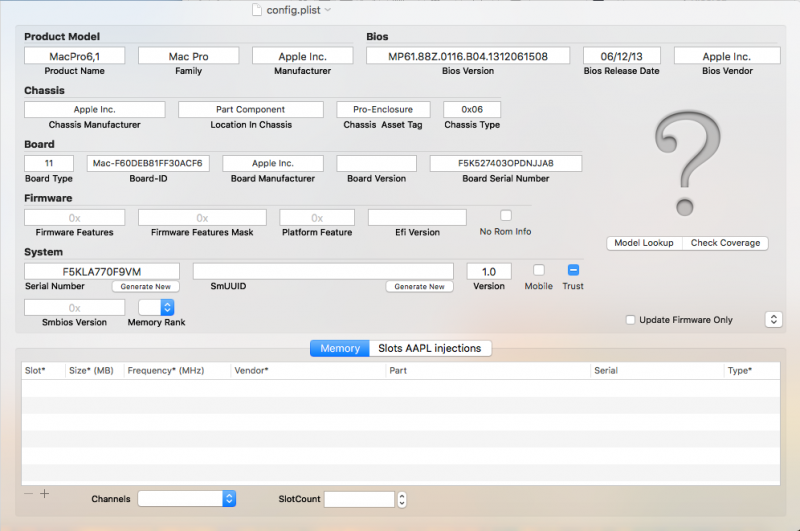Click the Slot* column header

pos(43,371)
